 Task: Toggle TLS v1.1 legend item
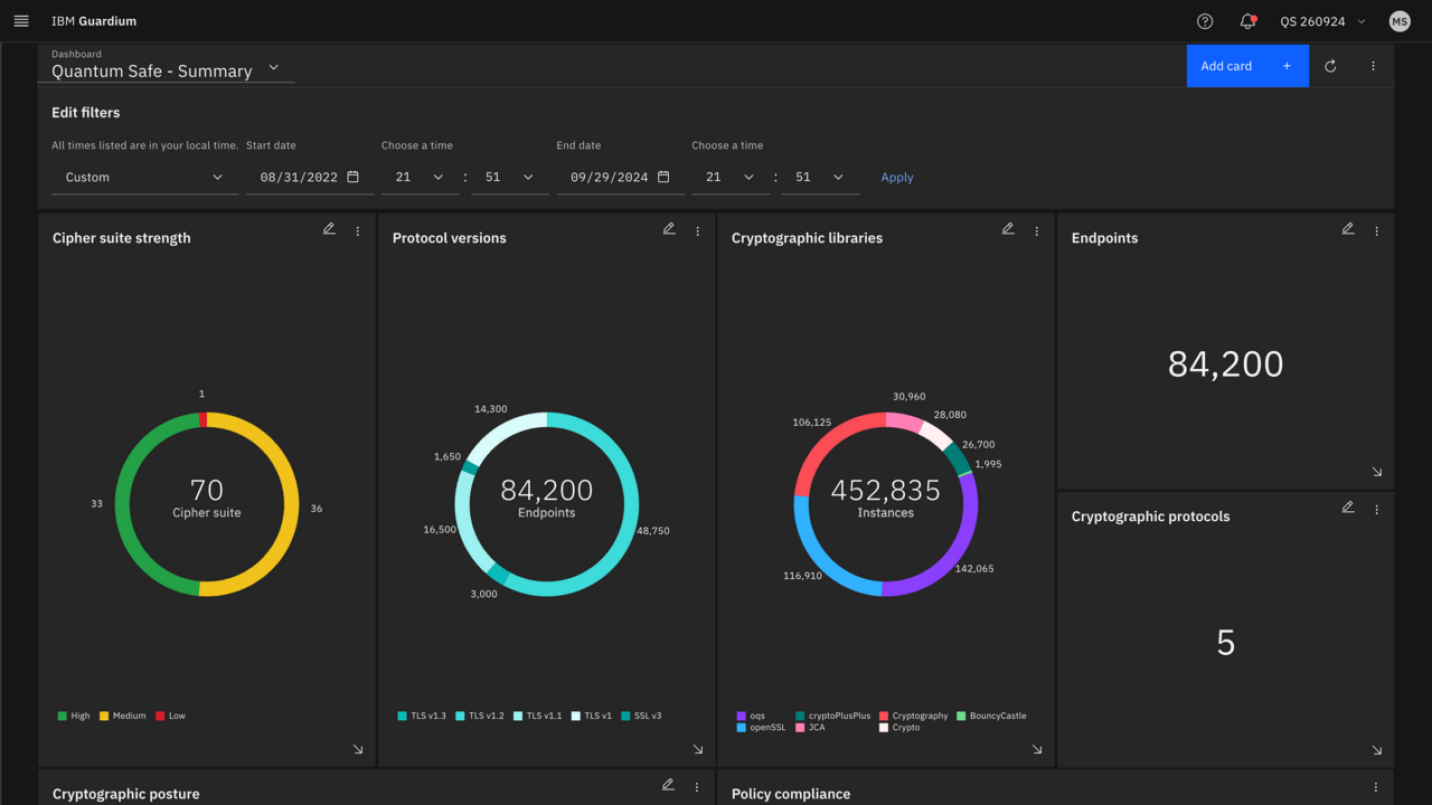(x=538, y=716)
